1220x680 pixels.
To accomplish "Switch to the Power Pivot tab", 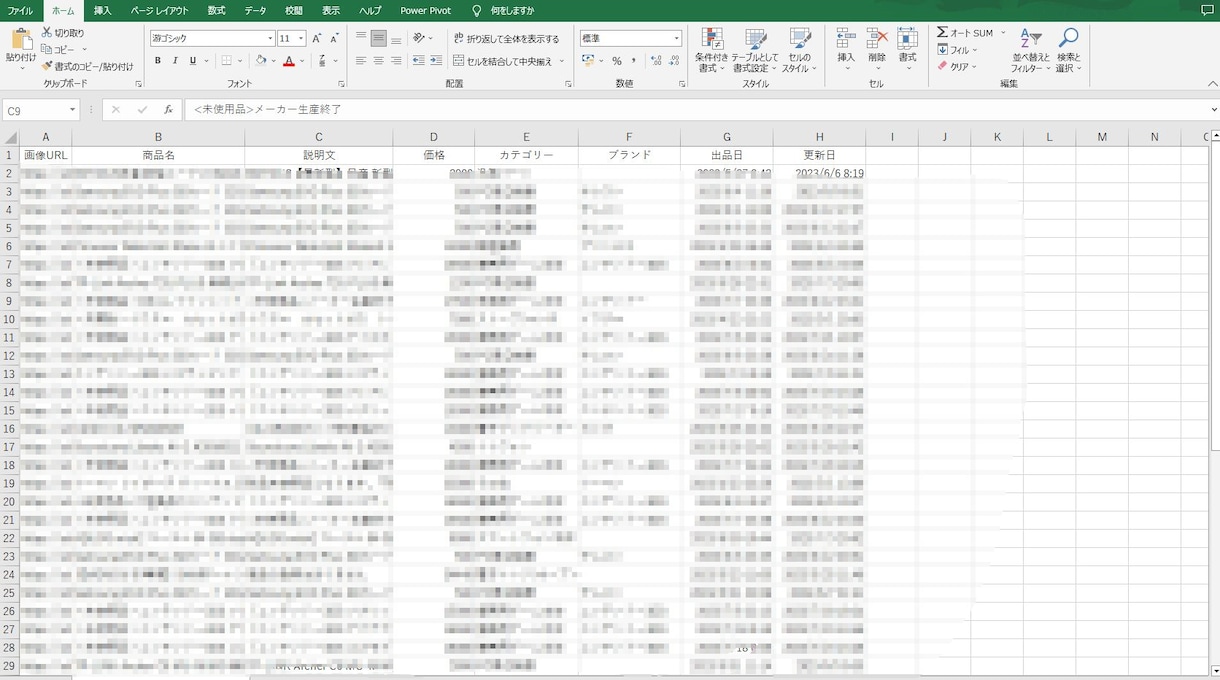I will coord(425,10).
